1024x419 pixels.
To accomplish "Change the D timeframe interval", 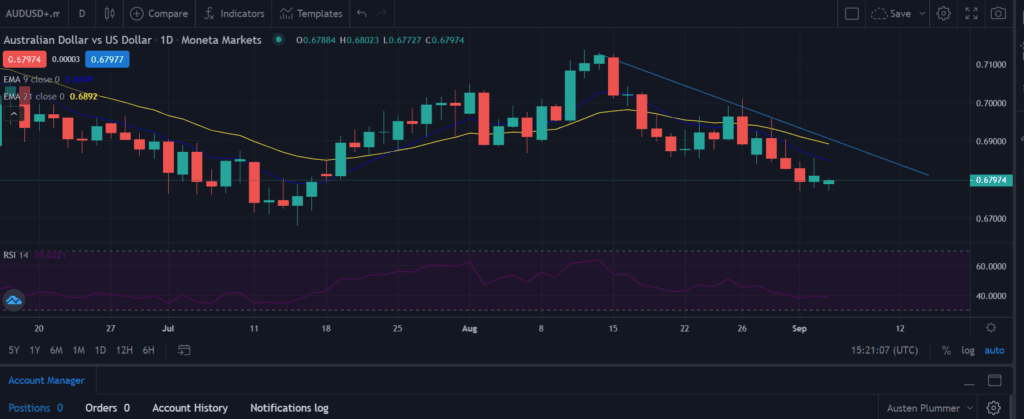I will click(82, 13).
